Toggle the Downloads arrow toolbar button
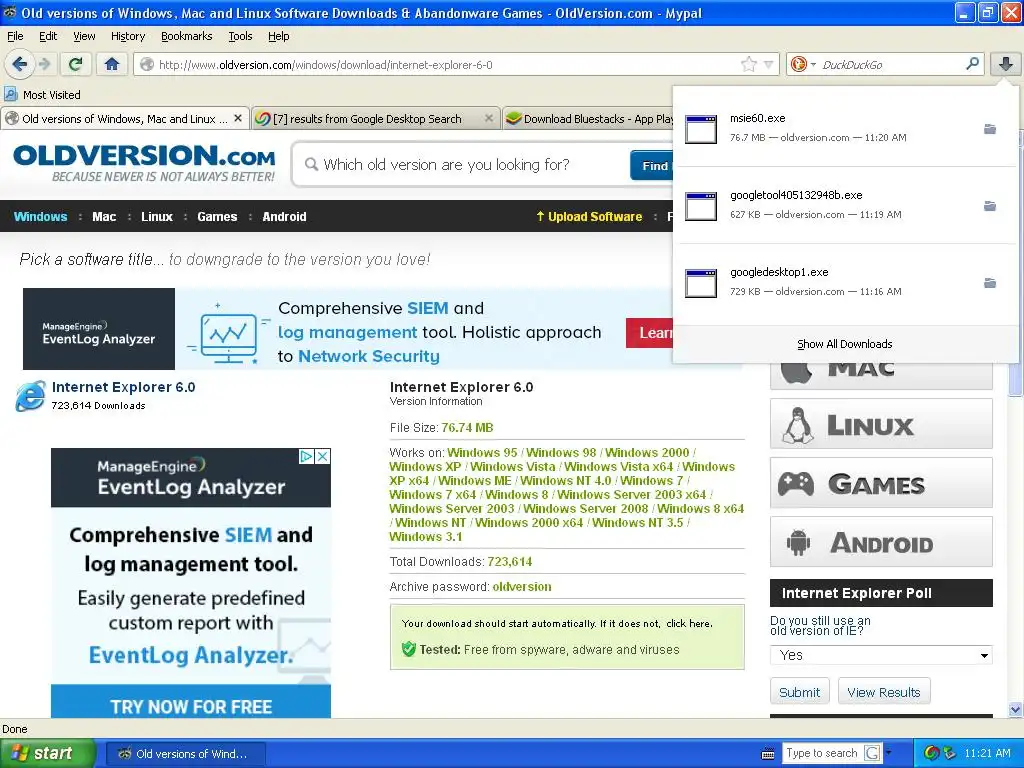 coord(1006,63)
